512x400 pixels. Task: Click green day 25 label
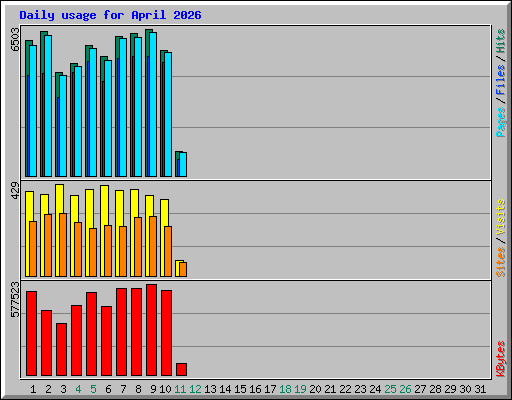(x=390, y=389)
